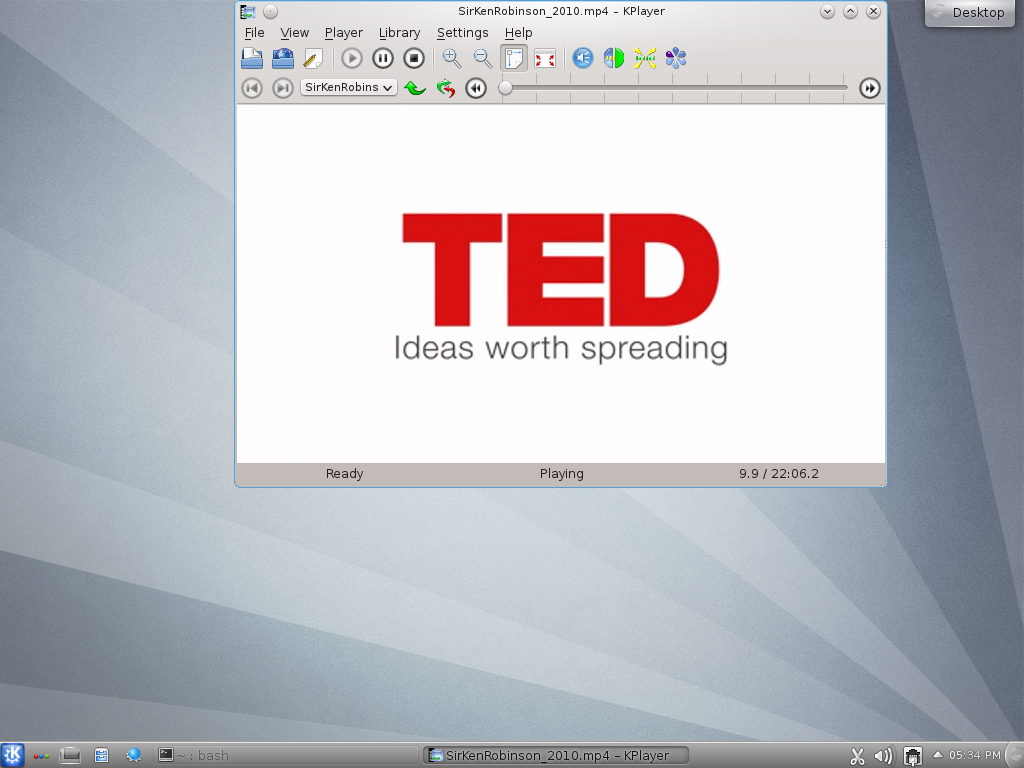
Task: Open file properties with the pencil icon
Action: pyautogui.click(x=313, y=58)
